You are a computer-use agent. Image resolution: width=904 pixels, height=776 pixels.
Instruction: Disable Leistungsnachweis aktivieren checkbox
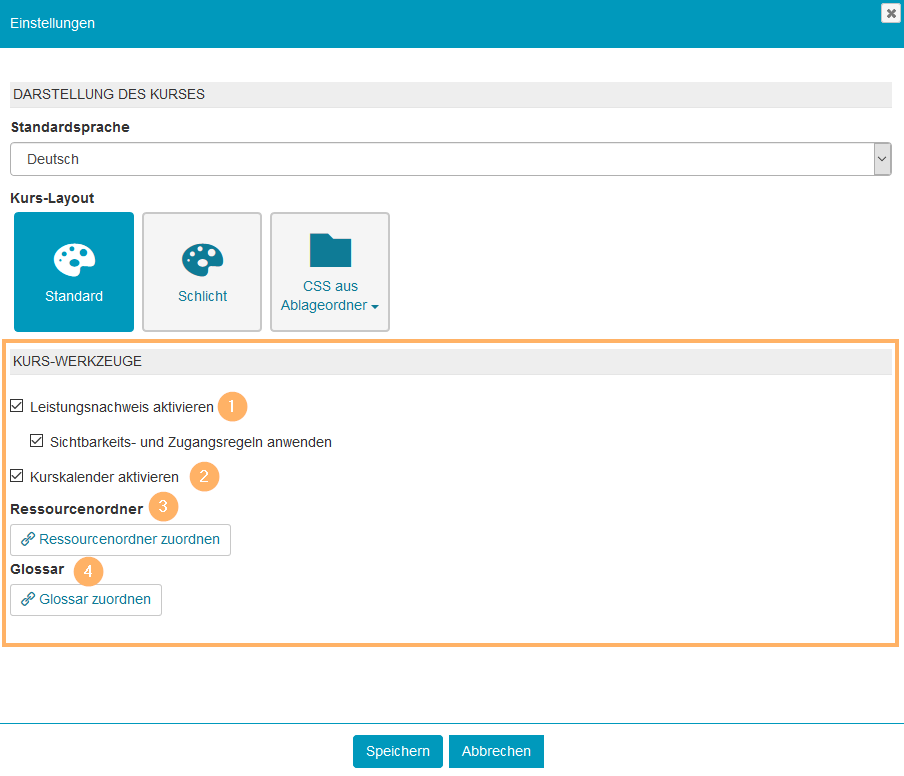[x=17, y=407]
